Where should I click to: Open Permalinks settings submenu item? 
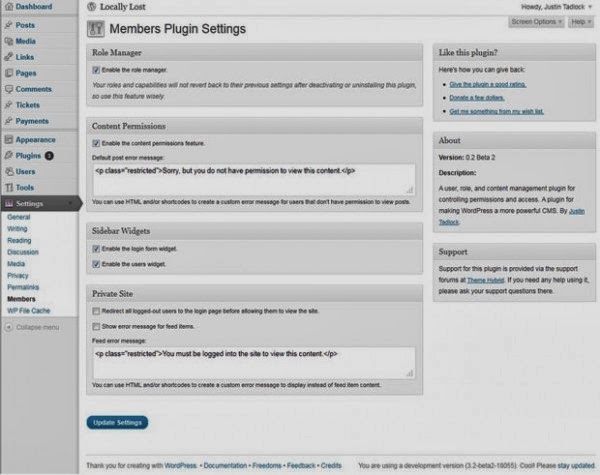23,287
